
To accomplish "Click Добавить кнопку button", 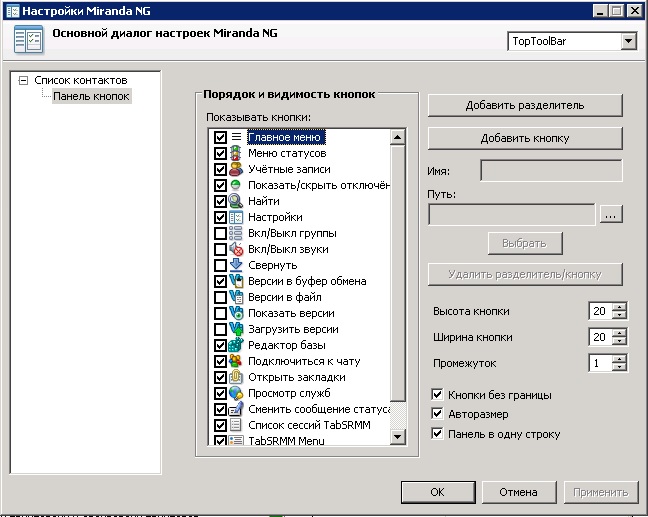I will tap(525, 138).
